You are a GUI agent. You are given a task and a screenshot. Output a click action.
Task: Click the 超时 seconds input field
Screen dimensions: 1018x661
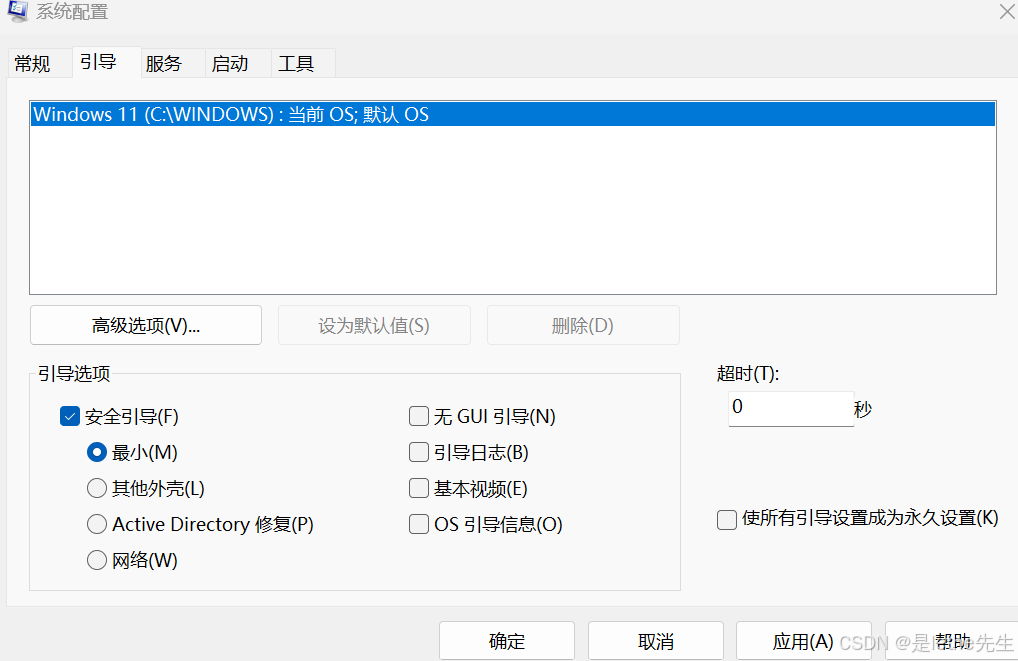coord(791,408)
